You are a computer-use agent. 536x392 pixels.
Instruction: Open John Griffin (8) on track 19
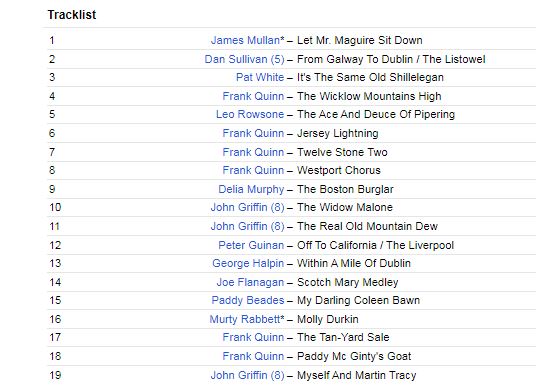(x=247, y=375)
